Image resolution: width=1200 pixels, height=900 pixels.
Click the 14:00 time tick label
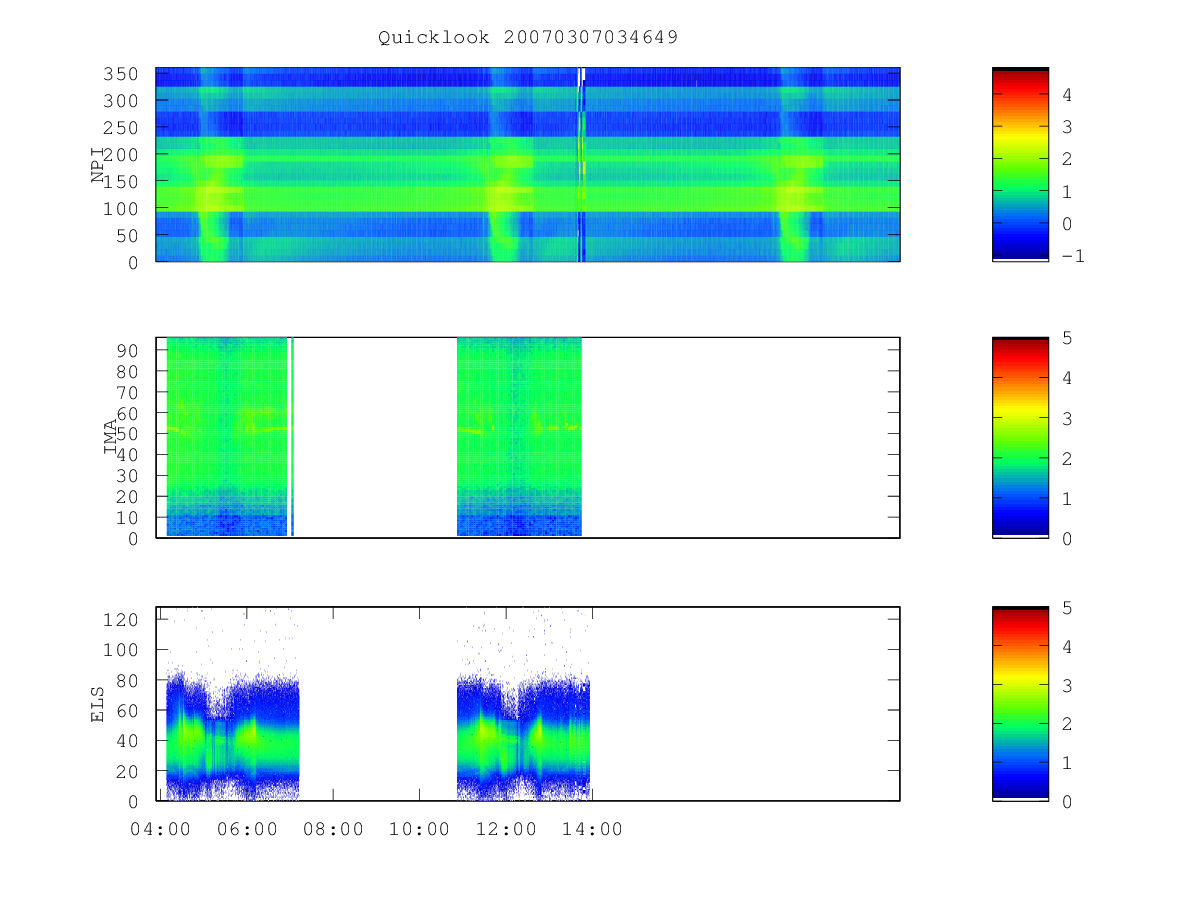592,829
